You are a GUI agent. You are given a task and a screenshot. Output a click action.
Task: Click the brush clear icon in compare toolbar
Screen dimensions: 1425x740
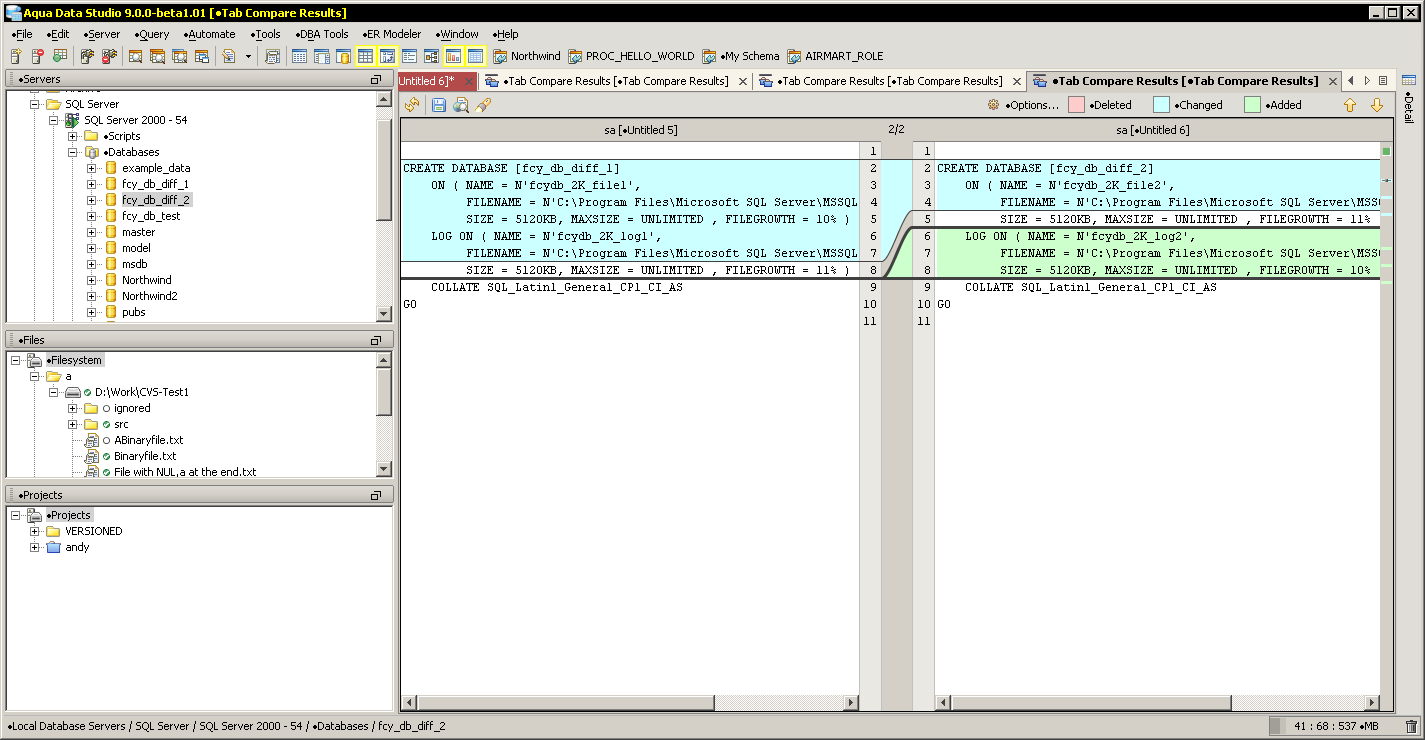[x=483, y=104]
